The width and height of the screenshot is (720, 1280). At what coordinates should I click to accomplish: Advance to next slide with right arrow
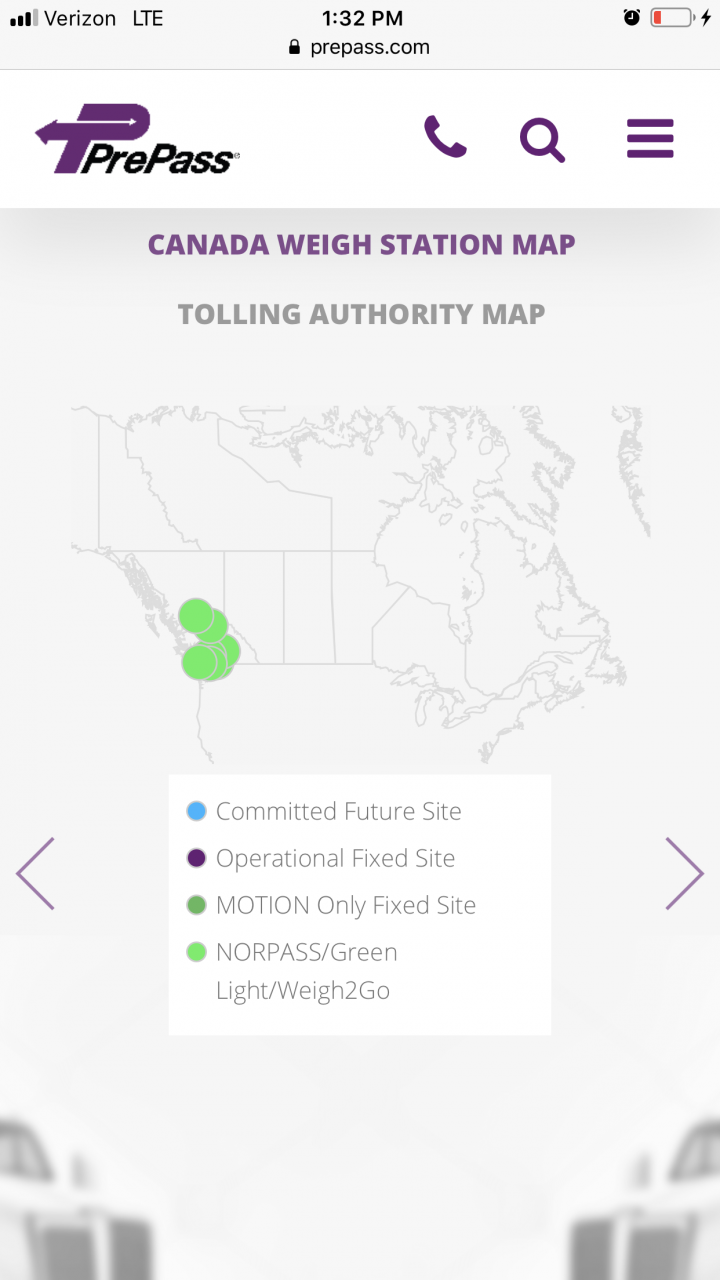(x=684, y=873)
